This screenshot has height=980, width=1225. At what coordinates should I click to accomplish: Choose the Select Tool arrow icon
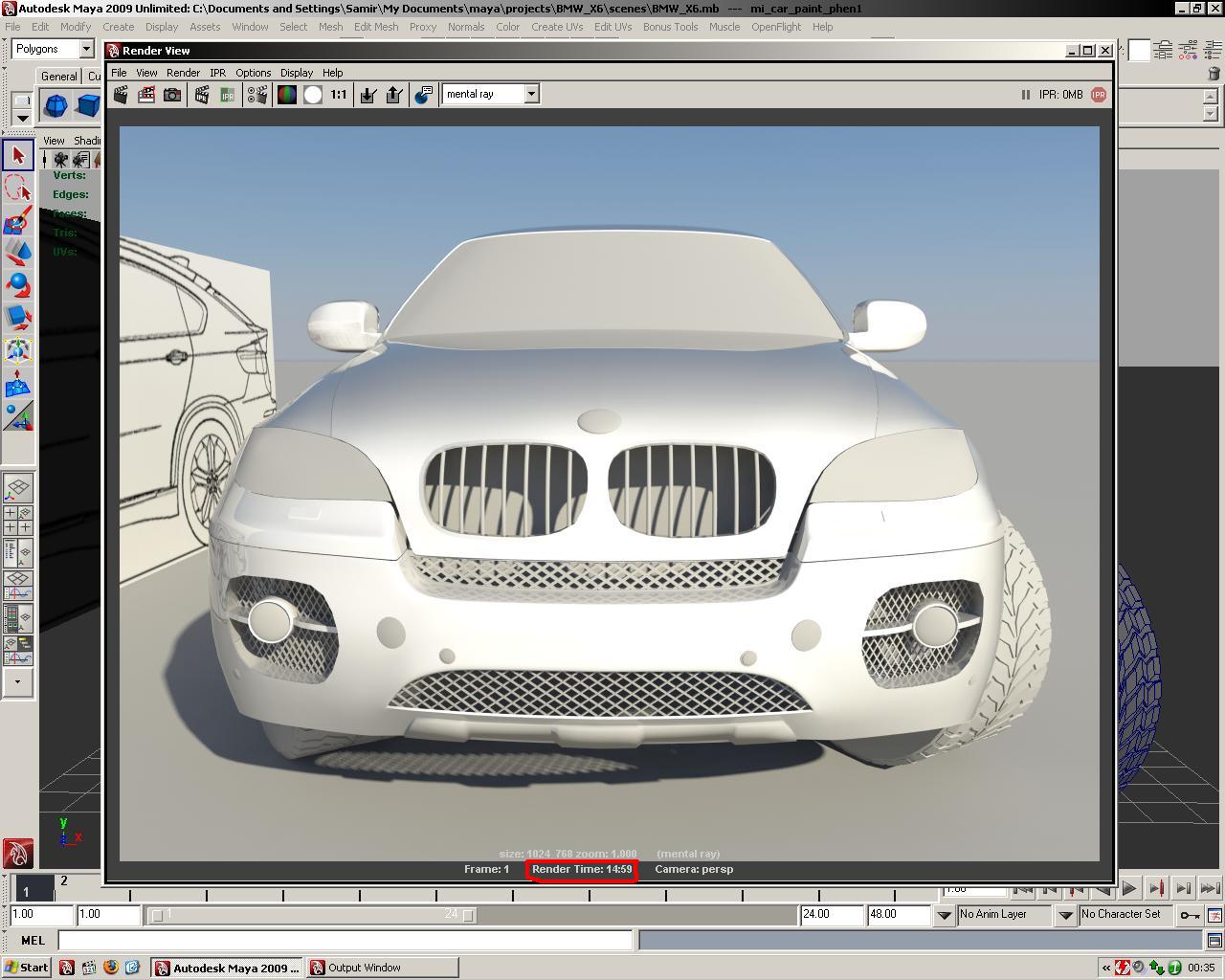tap(18, 155)
